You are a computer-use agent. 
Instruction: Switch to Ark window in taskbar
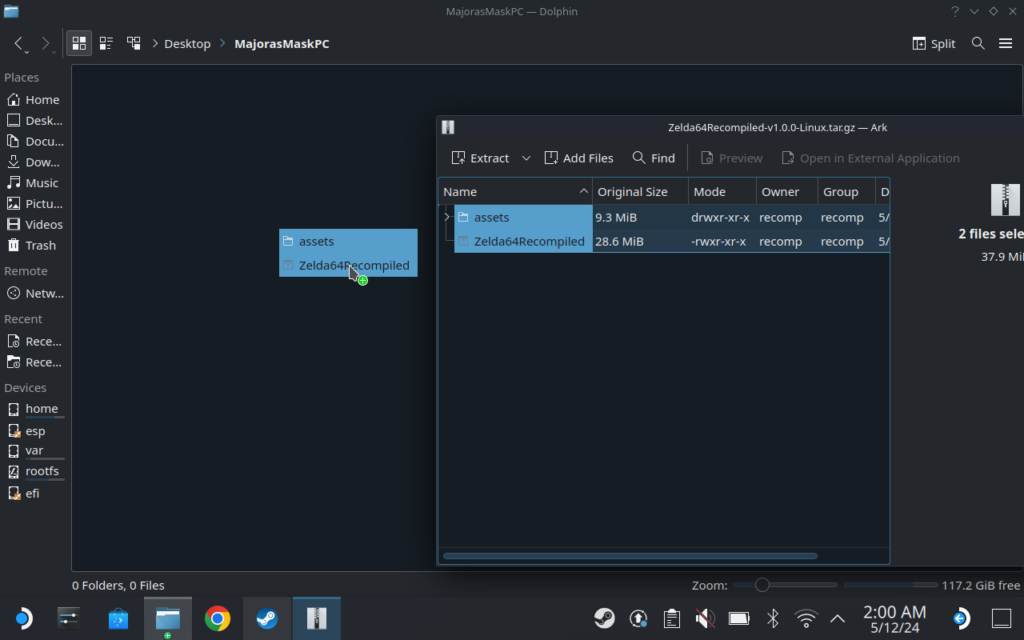pos(317,618)
